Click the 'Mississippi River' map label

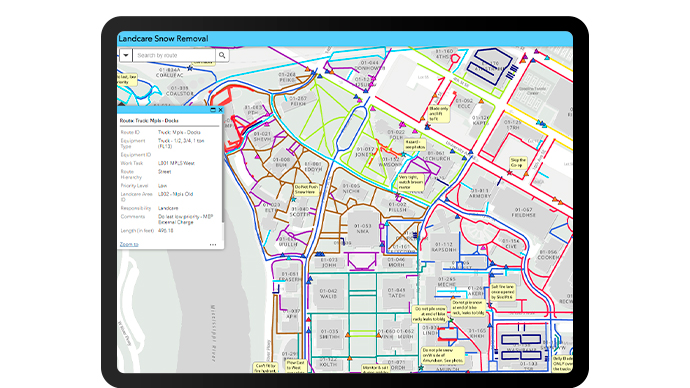[214, 333]
